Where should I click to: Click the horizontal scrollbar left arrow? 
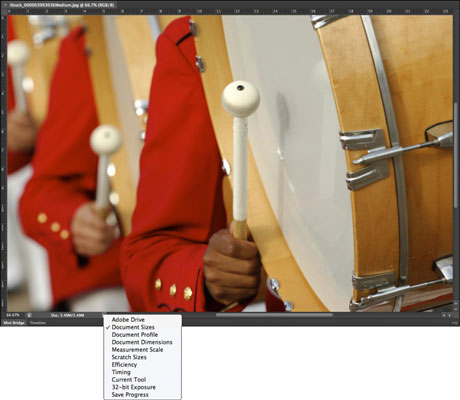(444, 315)
